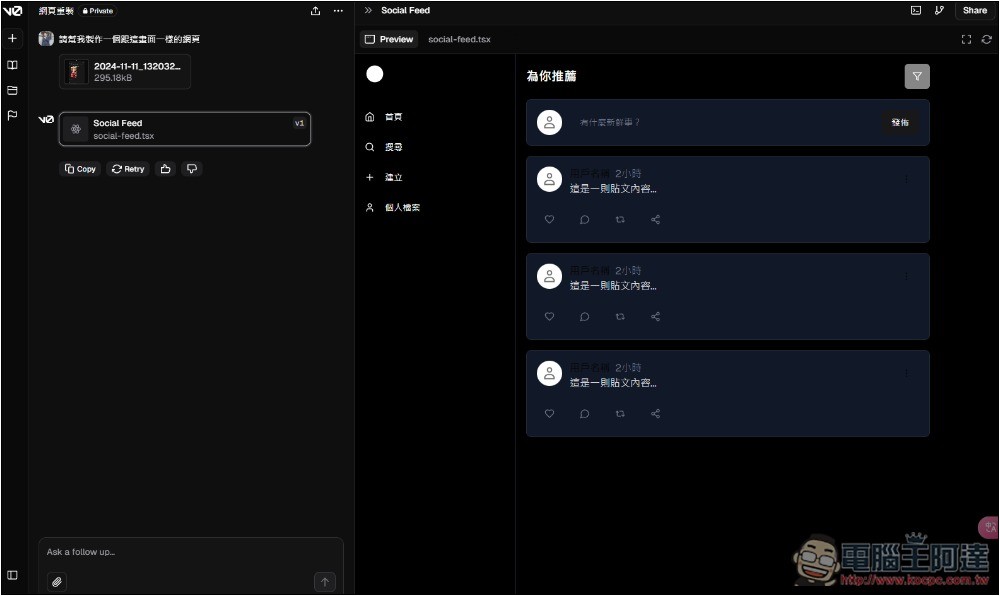The width and height of the screenshot is (1000, 596).
Task: Open the three-dot more options menu above the chat
Action: (x=338, y=11)
